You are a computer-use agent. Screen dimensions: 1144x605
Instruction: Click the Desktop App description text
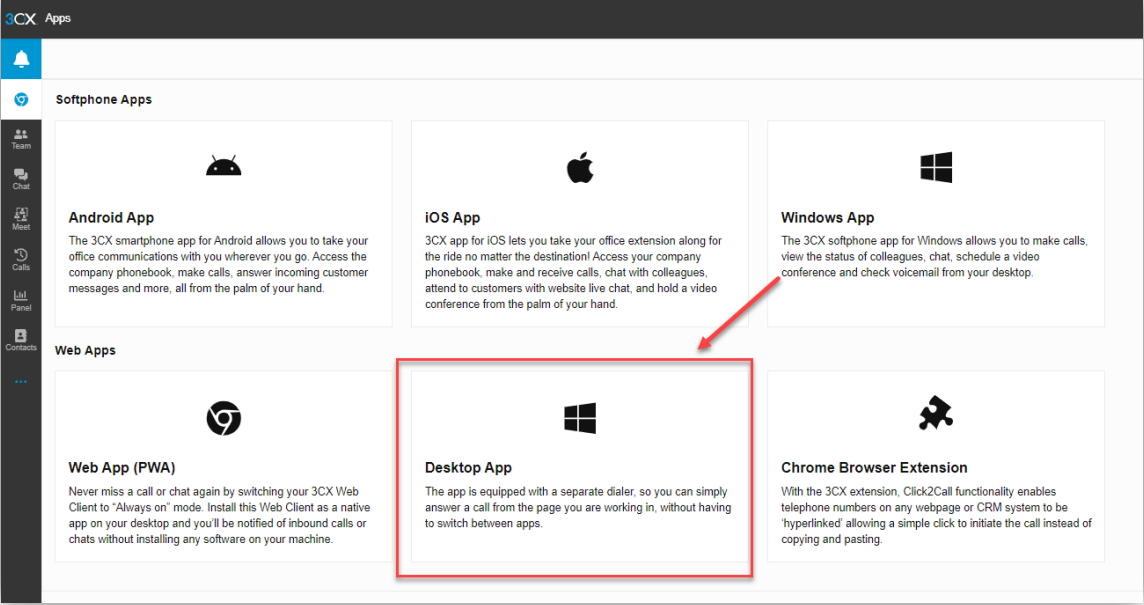coord(578,507)
